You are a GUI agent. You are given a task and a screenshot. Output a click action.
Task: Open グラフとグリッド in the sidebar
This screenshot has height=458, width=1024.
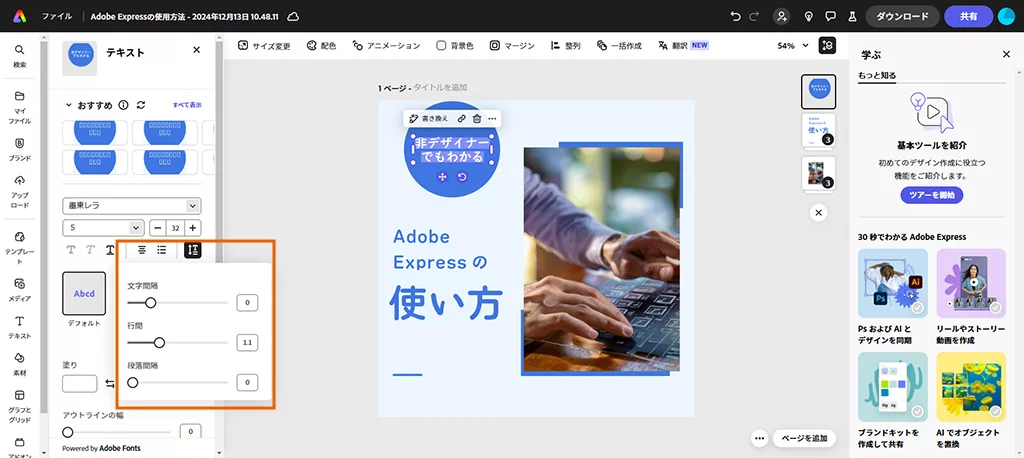tap(20, 406)
